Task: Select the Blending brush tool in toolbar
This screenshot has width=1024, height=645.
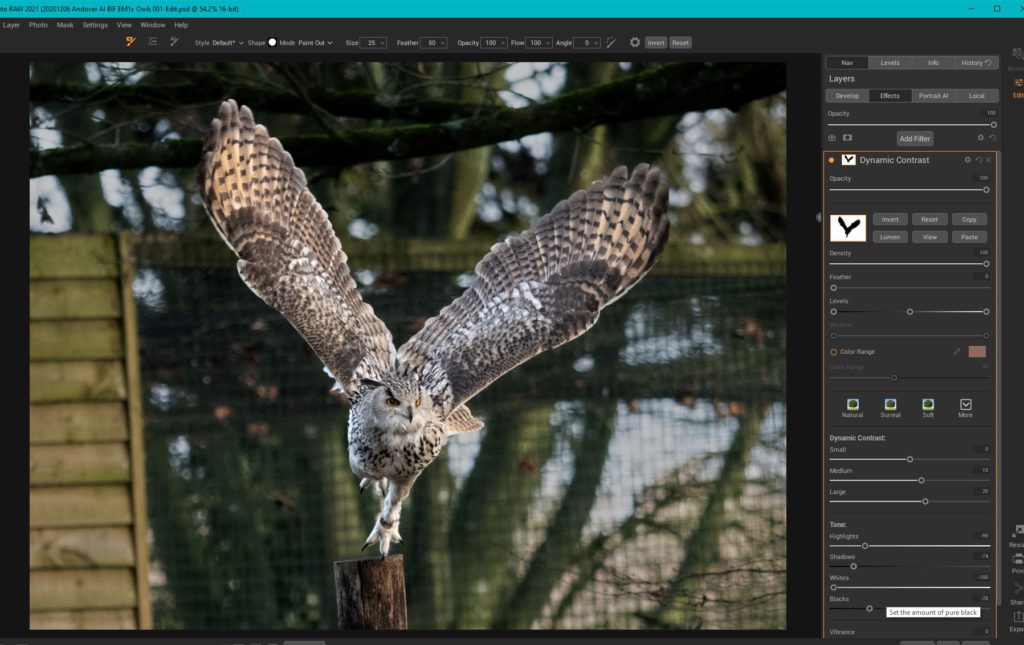Action: click(175, 42)
